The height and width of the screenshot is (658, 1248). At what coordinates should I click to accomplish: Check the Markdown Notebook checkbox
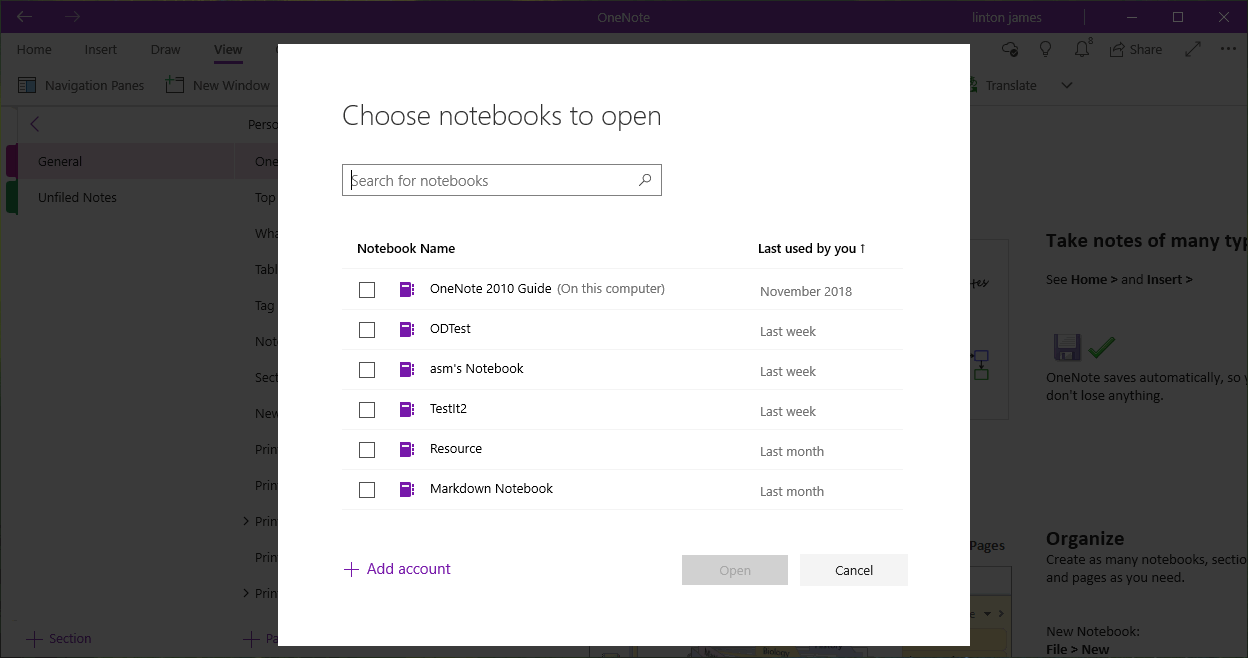coord(367,490)
